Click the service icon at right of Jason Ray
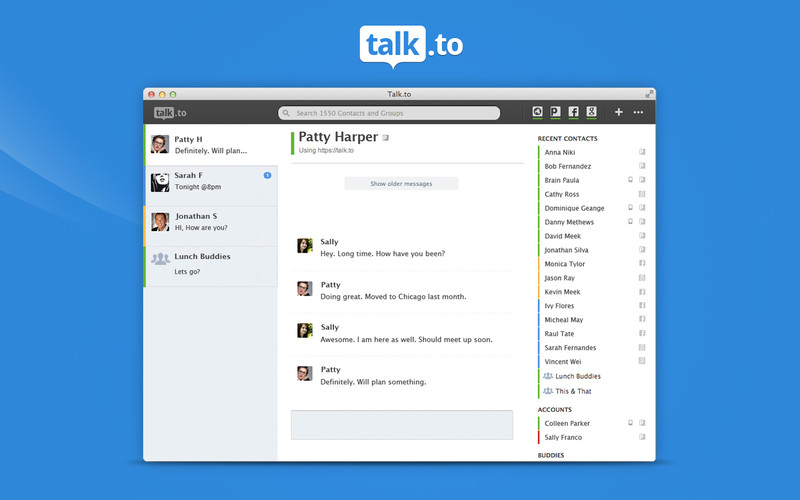Viewport: 800px width, 500px height. tap(642, 278)
